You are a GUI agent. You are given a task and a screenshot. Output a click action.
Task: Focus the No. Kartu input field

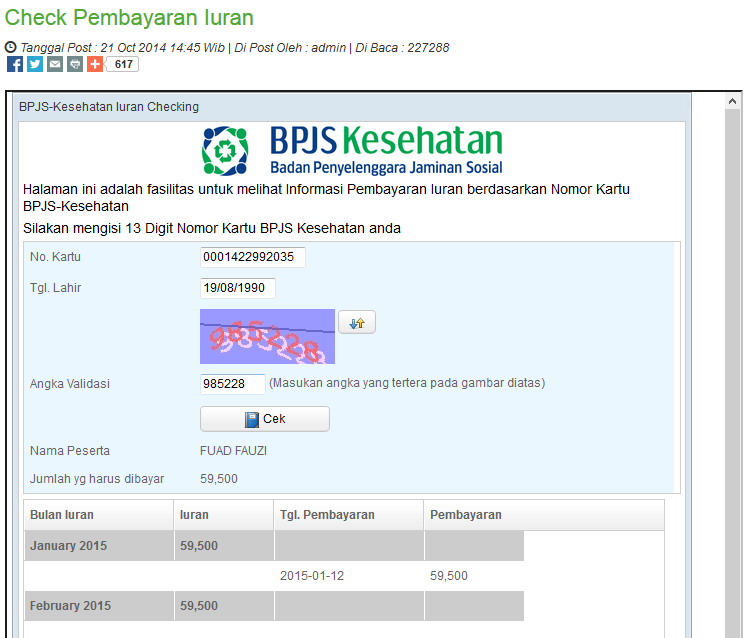pos(253,257)
